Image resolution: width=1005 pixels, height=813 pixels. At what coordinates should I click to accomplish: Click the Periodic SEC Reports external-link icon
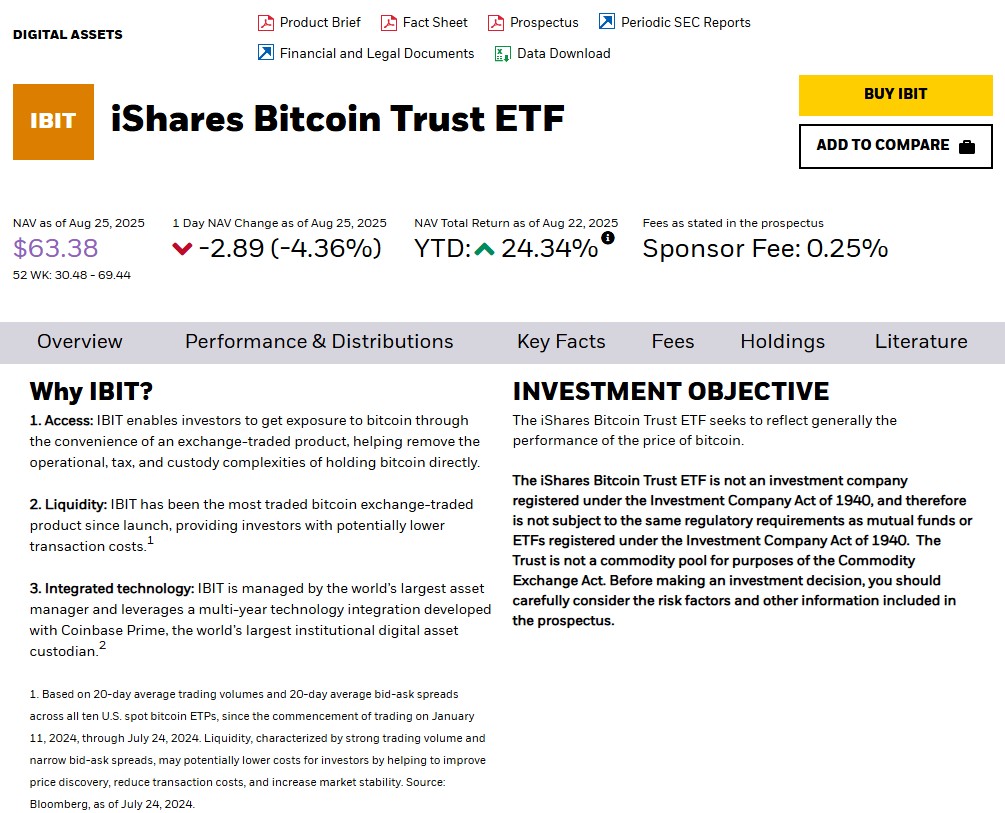tap(607, 22)
